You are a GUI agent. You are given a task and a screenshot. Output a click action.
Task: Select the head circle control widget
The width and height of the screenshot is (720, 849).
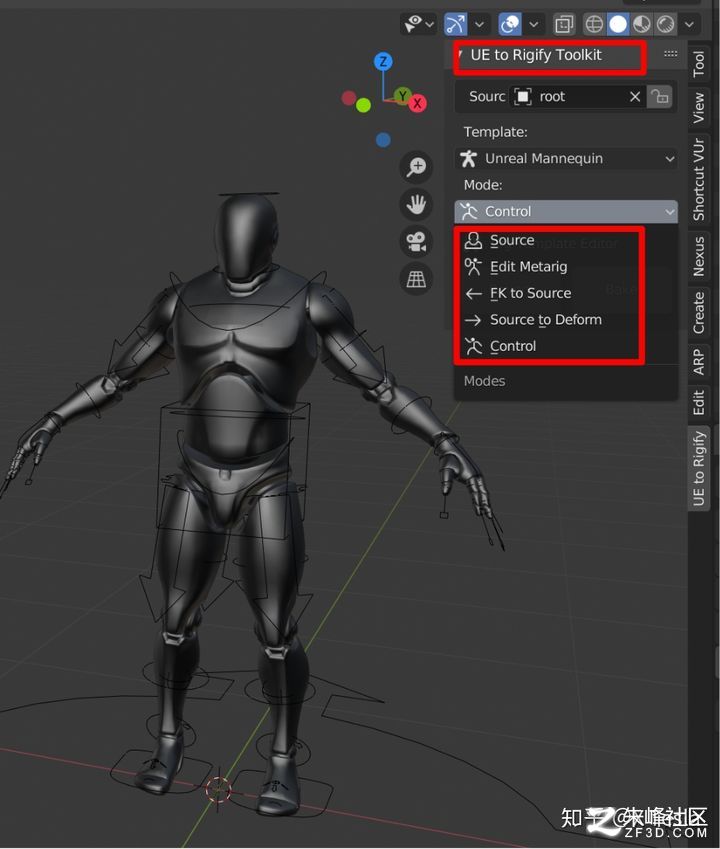pos(249,194)
